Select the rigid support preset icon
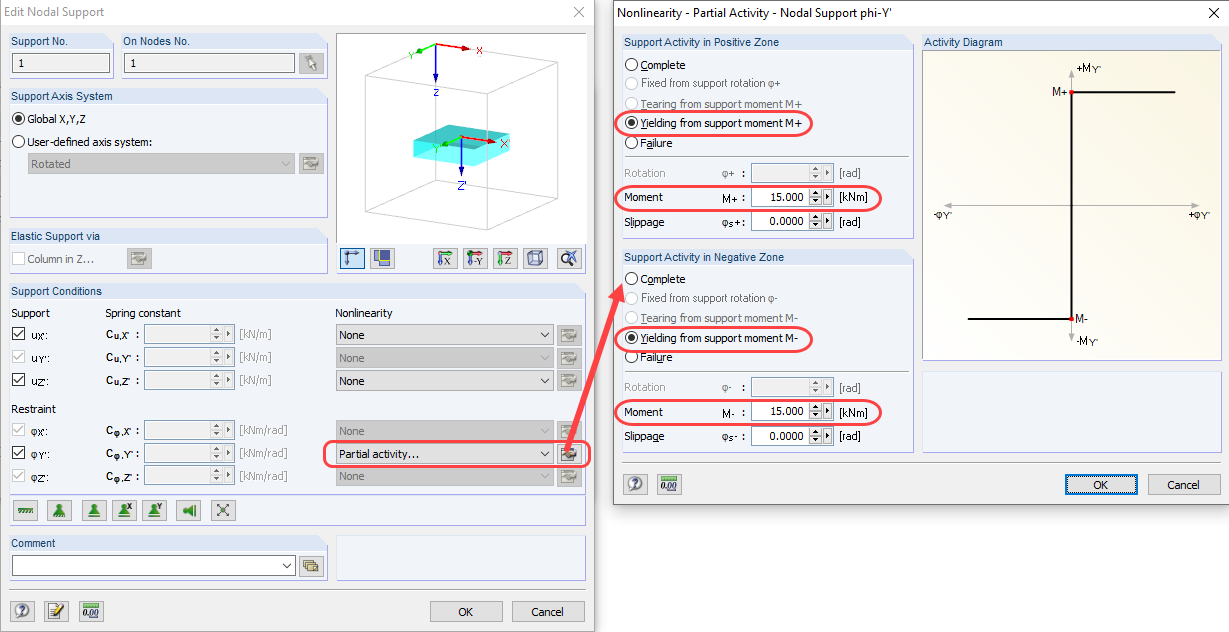Viewport: 1229px width, 632px height. click(x=26, y=511)
